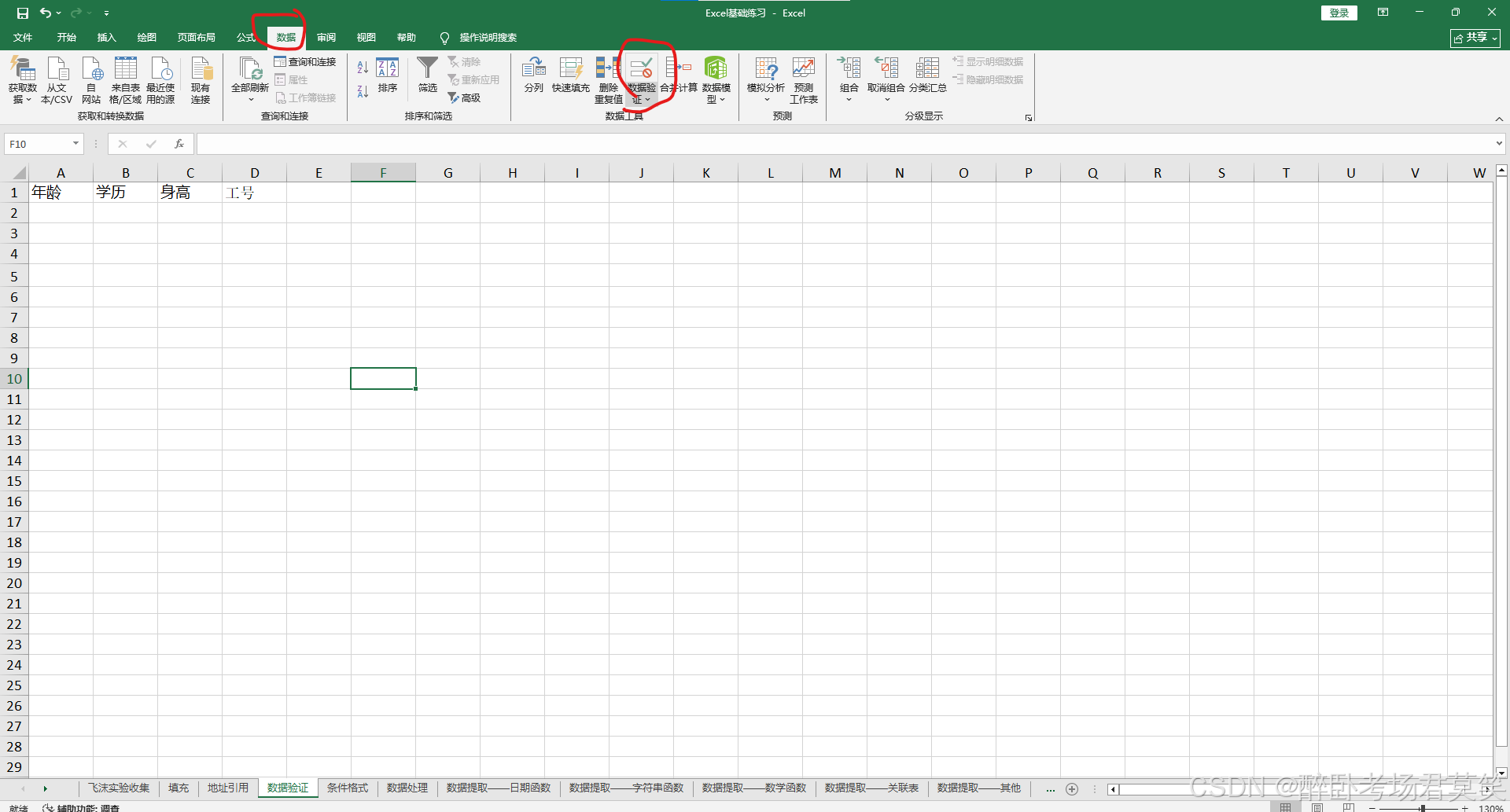Click the Select All corner triangle
Image resolution: width=1510 pixels, height=812 pixels.
20,173
